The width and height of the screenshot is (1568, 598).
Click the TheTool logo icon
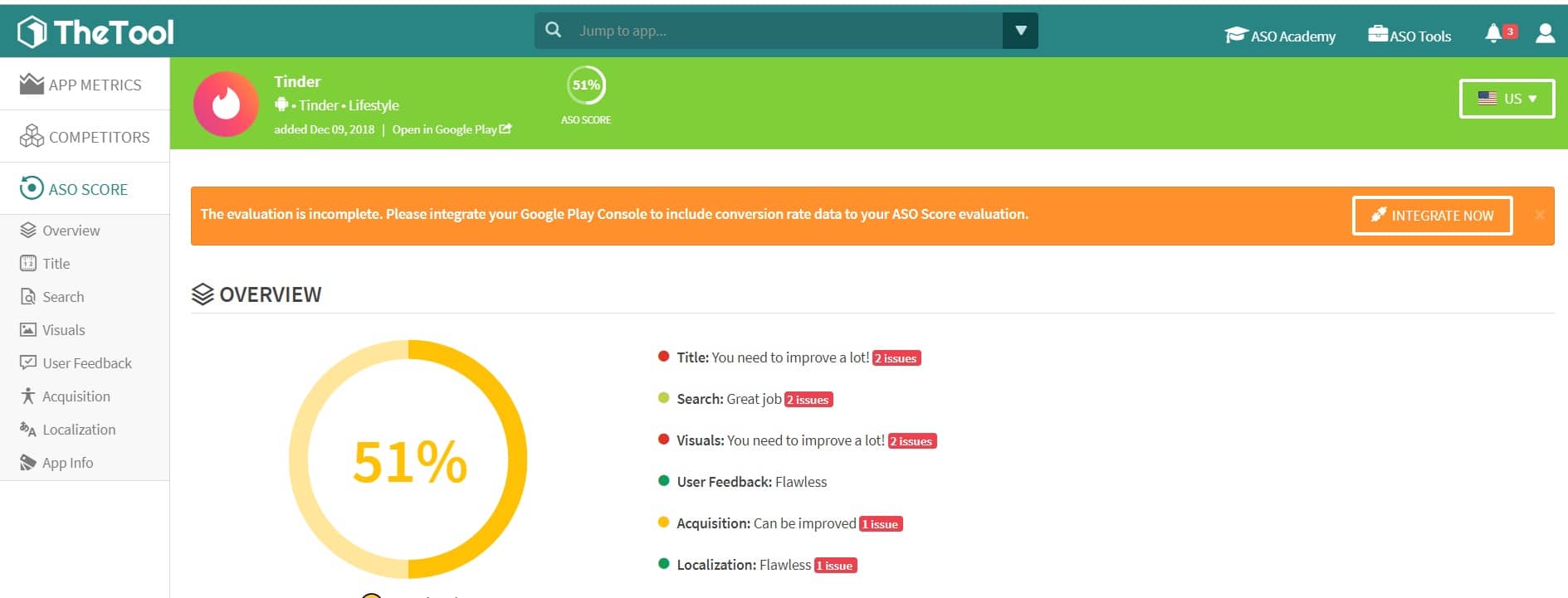tap(32, 32)
